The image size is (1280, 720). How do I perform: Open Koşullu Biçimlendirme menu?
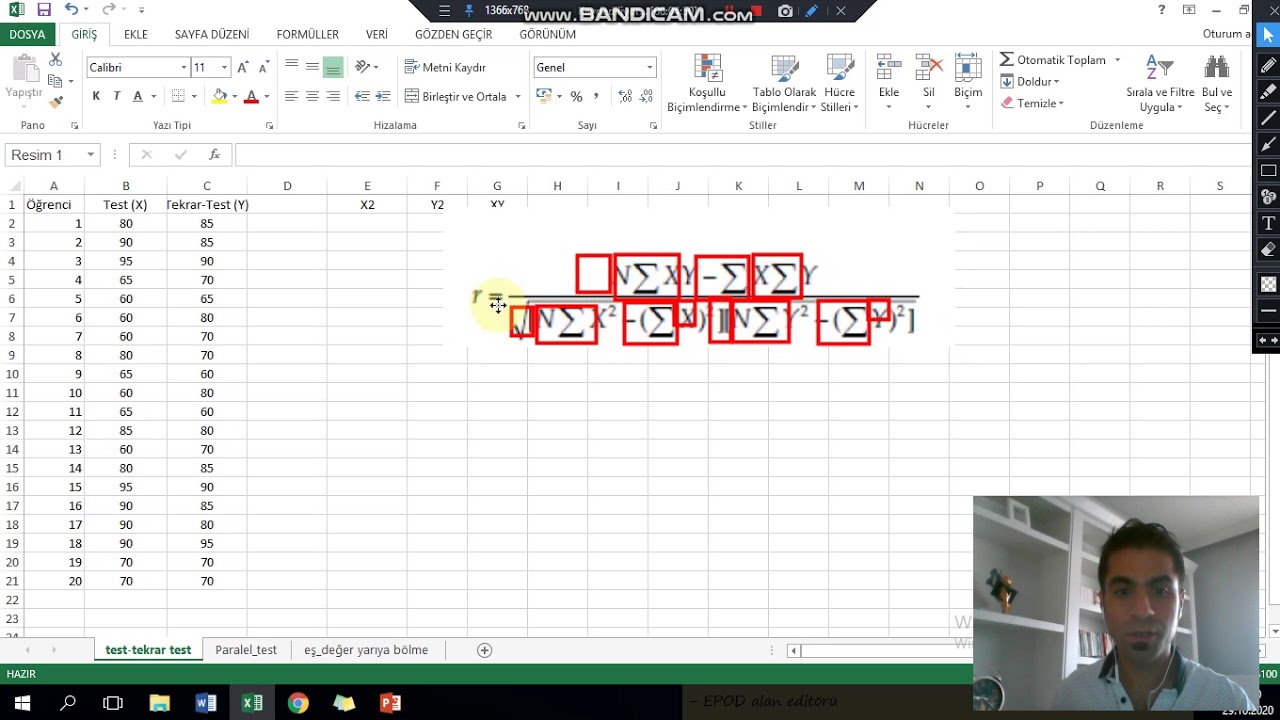click(707, 84)
